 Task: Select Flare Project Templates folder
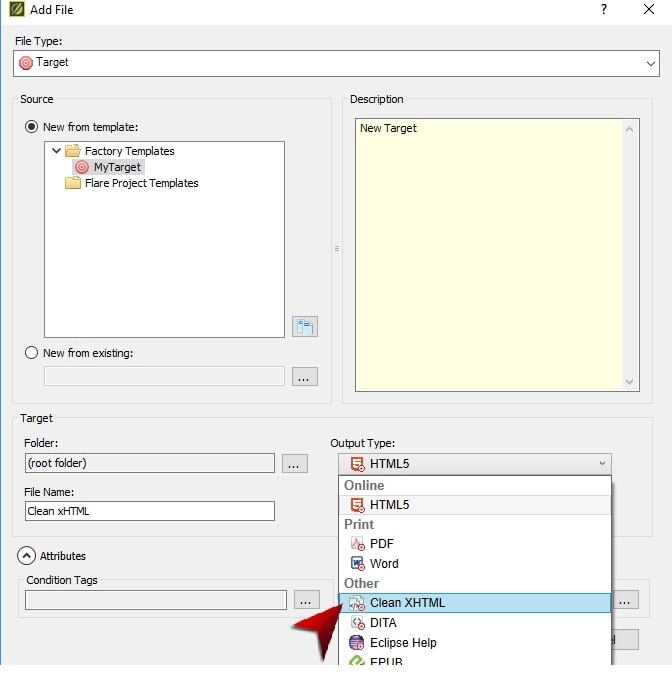(141, 183)
